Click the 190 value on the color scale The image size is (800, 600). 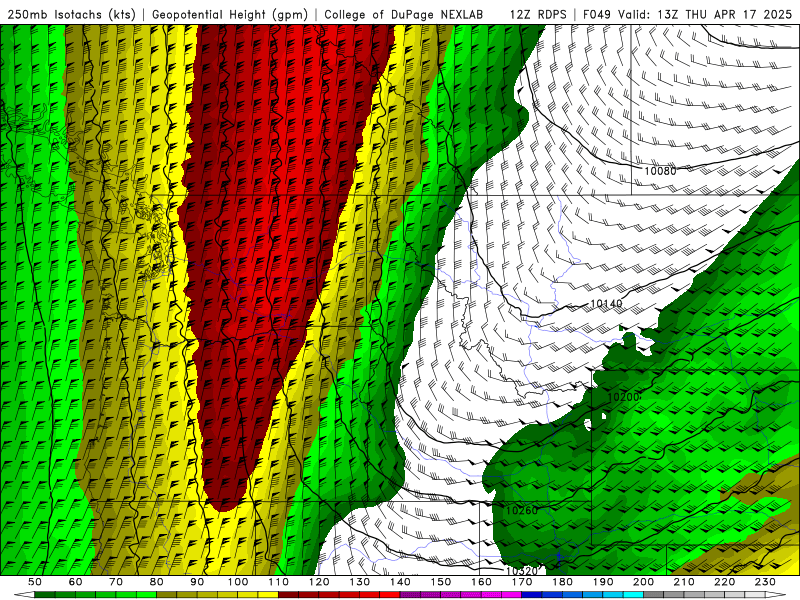point(603,582)
